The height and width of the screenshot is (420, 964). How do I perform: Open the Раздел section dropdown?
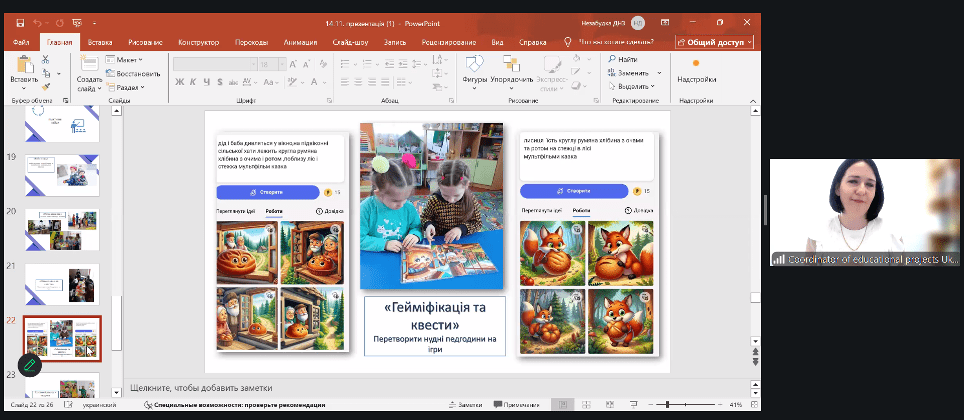(128, 87)
